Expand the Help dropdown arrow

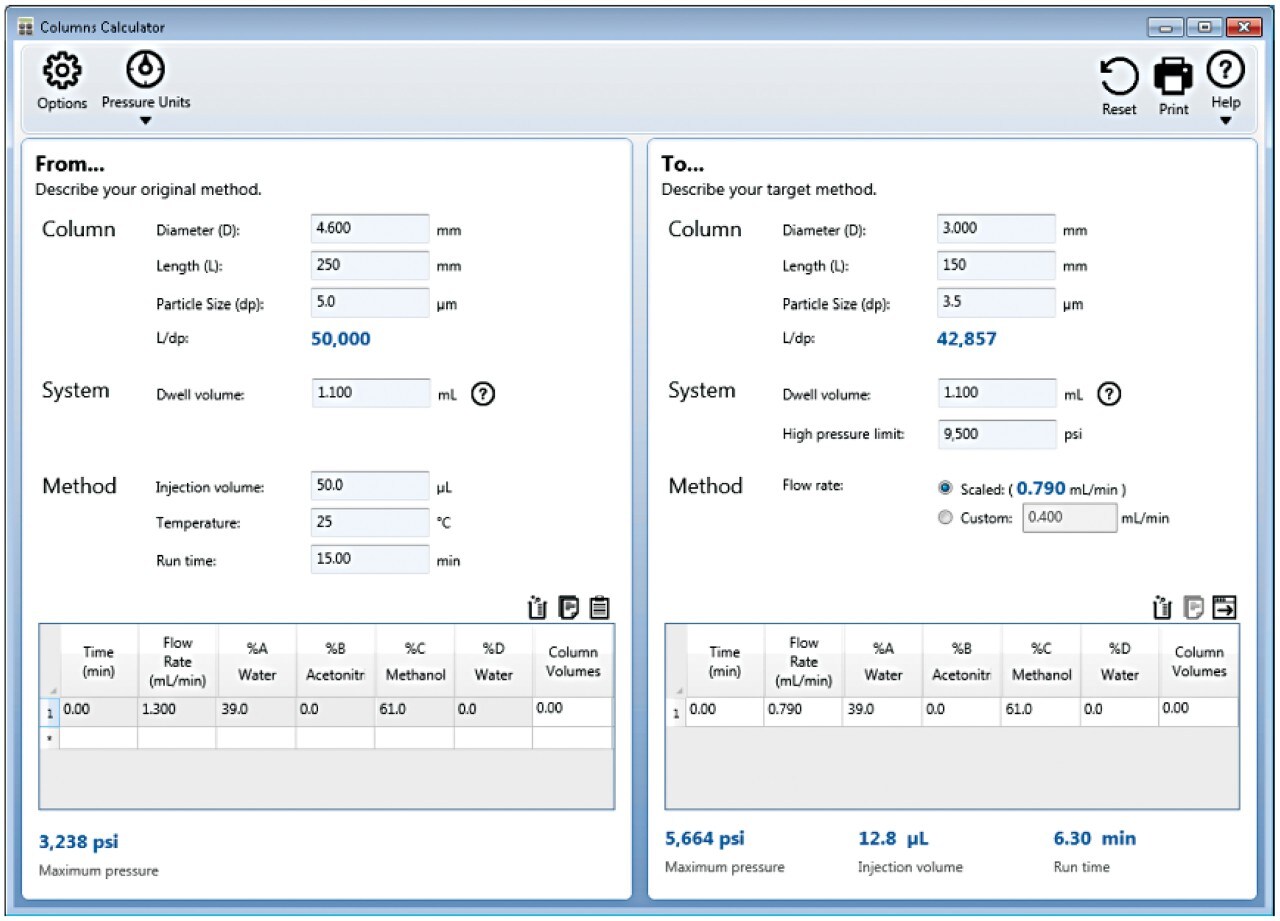(1225, 121)
